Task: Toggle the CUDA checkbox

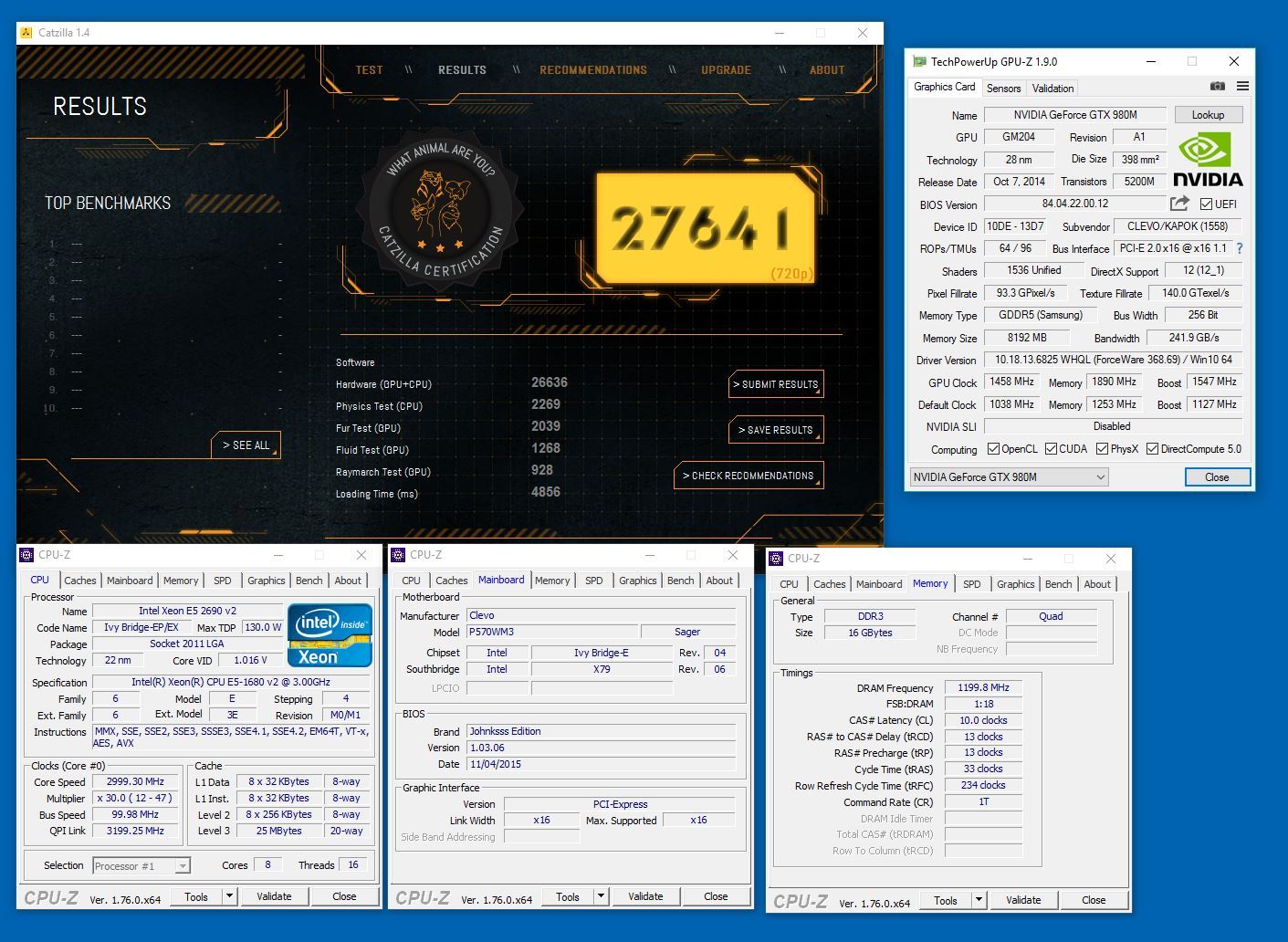Action: point(1051,449)
